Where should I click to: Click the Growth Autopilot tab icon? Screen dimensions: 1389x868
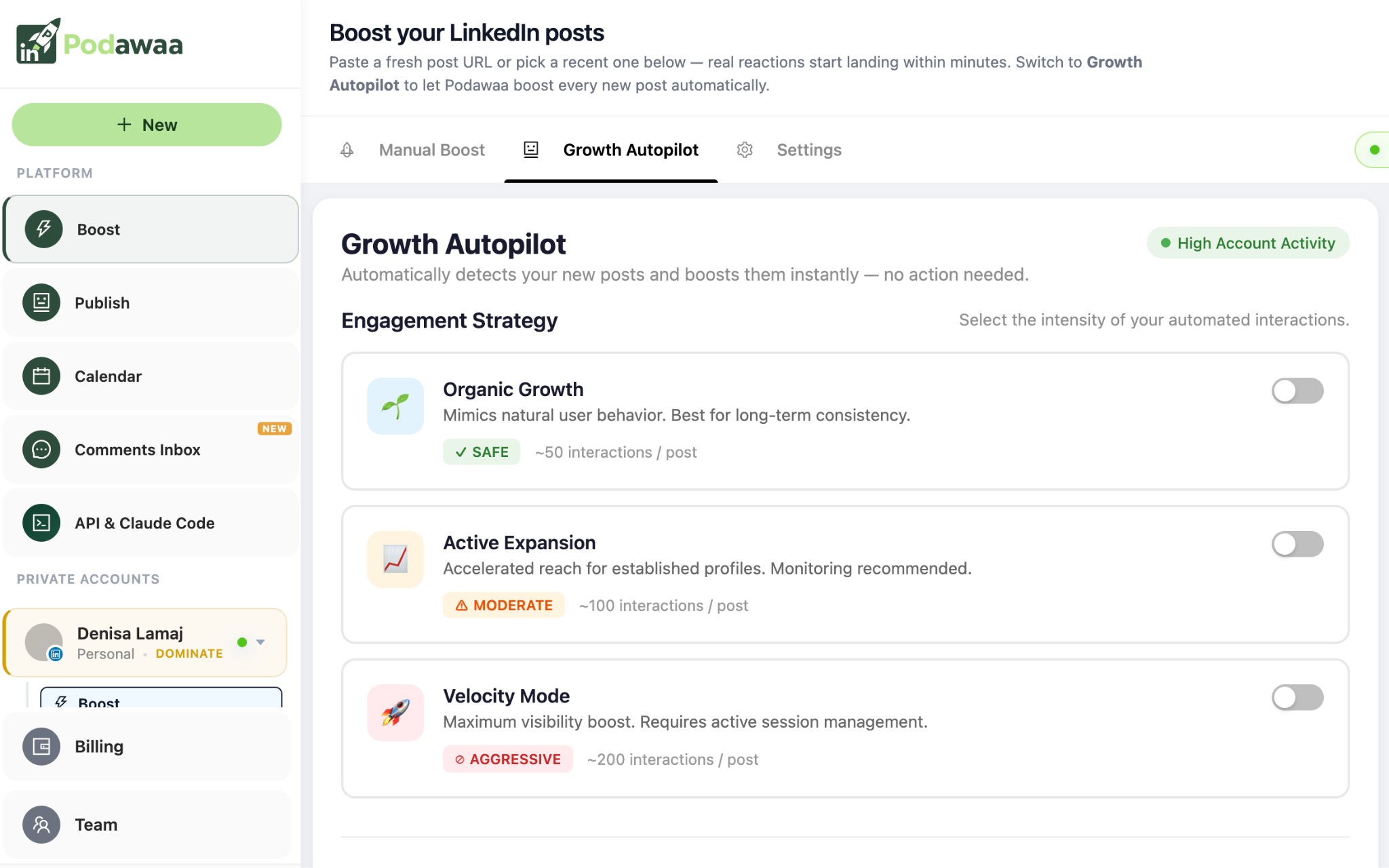coord(531,150)
